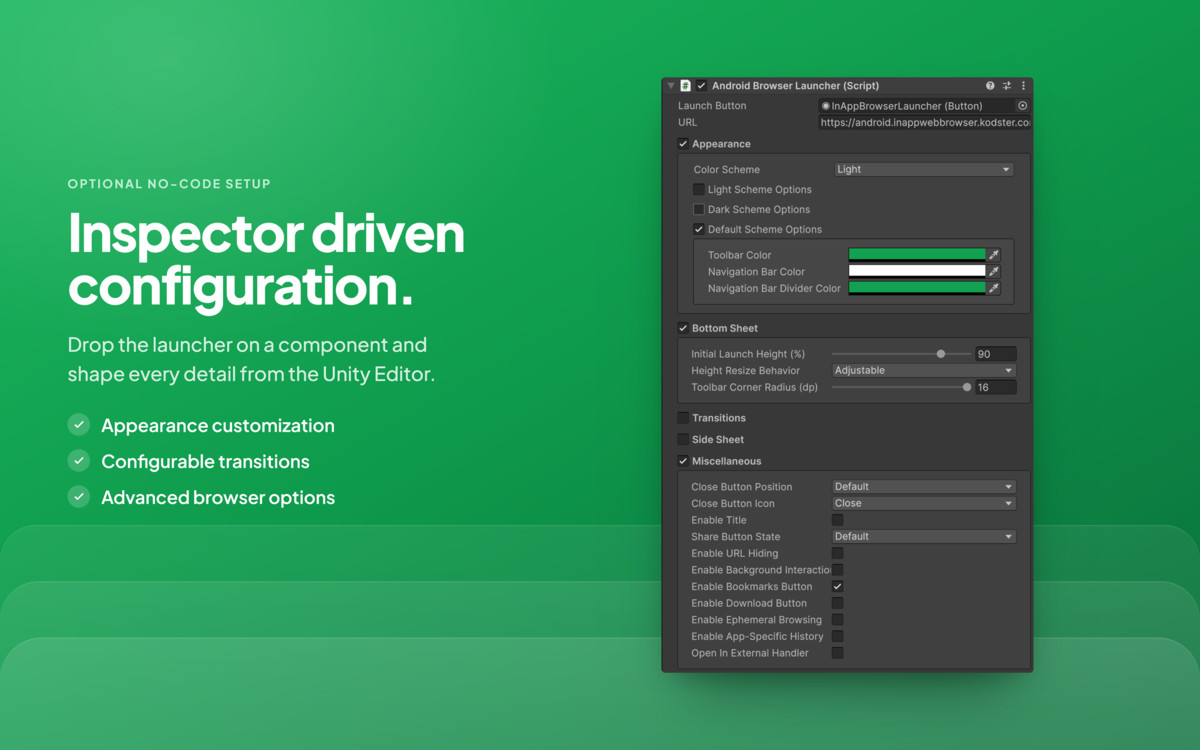Click the Launch Button label
Screen dimensions: 1200x750
(712, 106)
